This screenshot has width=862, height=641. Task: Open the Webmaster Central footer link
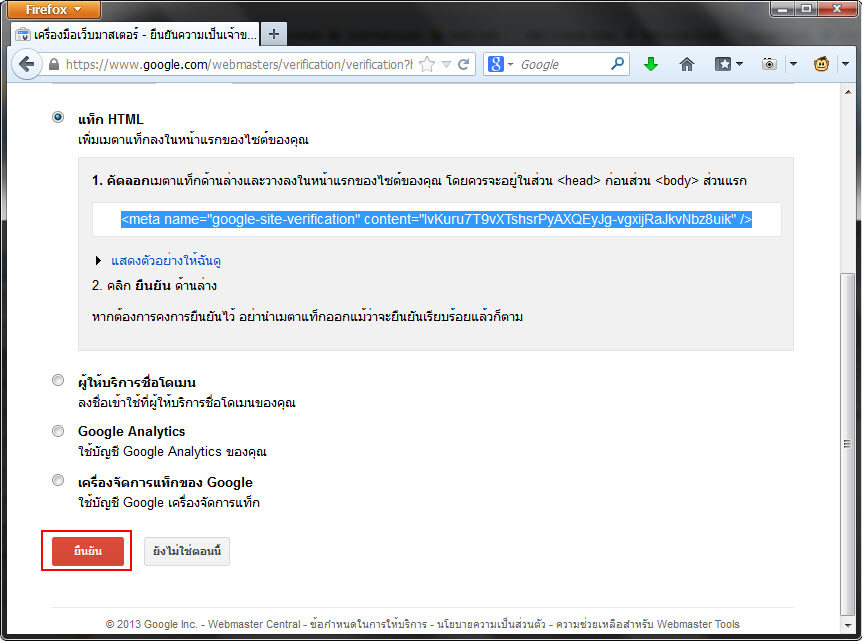254,624
